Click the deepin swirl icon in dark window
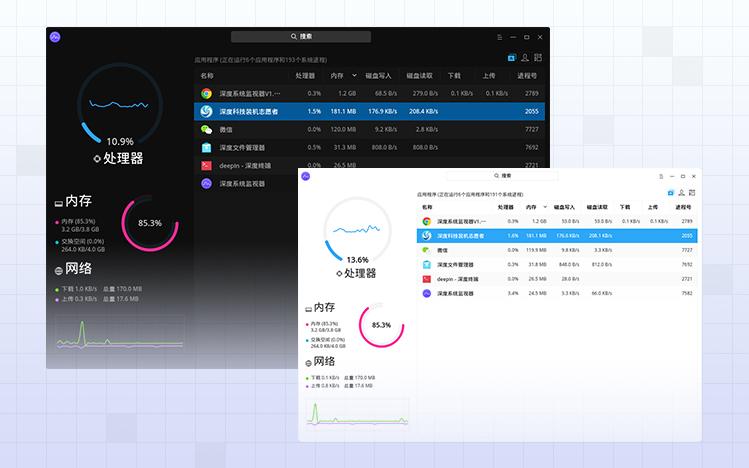The image size is (749, 468). coord(206,111)
